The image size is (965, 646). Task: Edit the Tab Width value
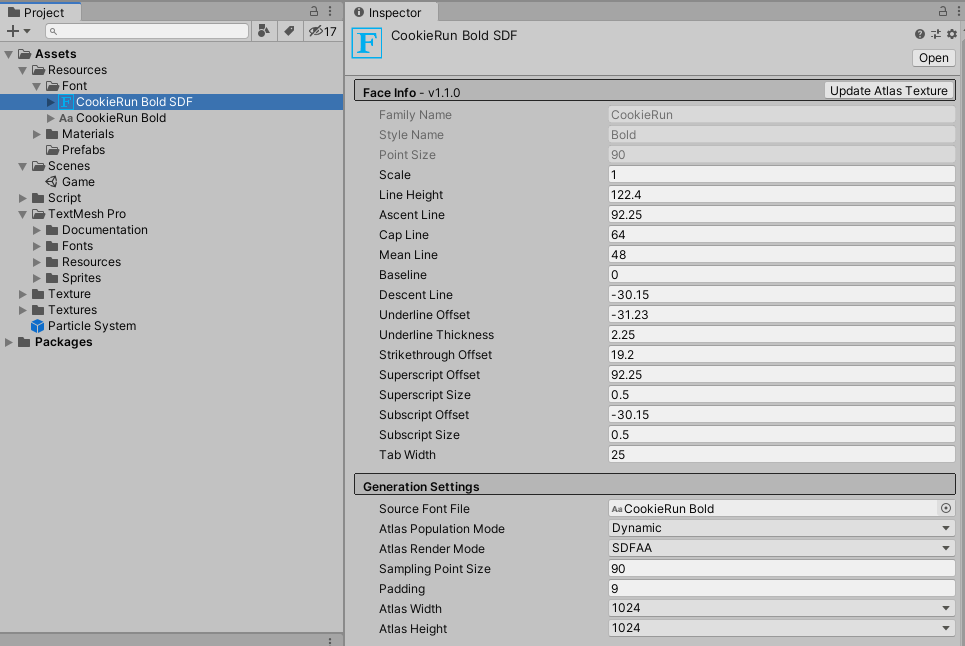point(782,455)
